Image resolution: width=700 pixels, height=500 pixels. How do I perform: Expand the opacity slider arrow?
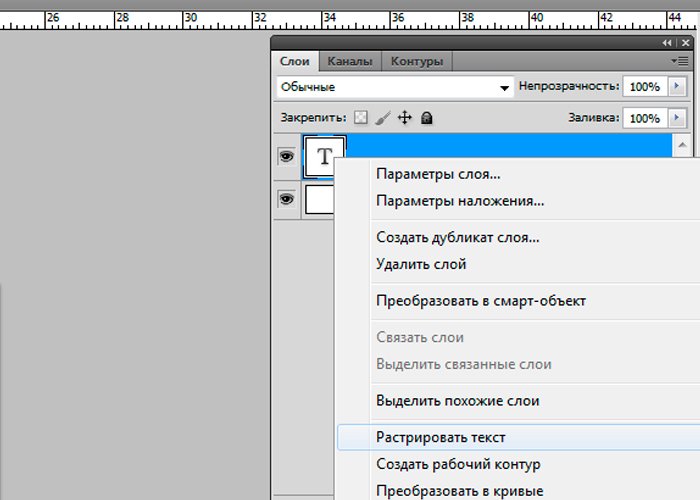tap(679, 87)
